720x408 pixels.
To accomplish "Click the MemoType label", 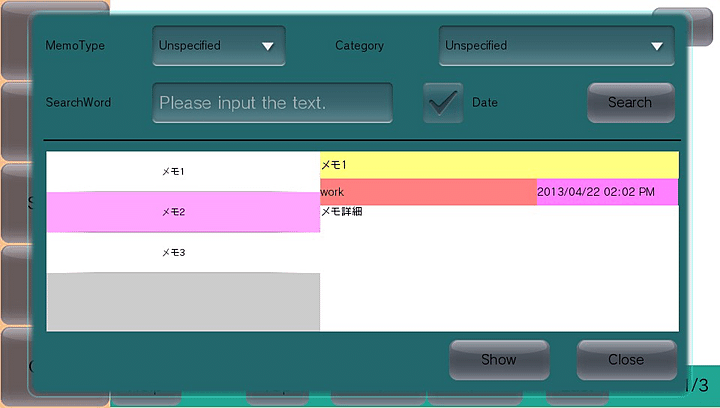I will [75, 46].
